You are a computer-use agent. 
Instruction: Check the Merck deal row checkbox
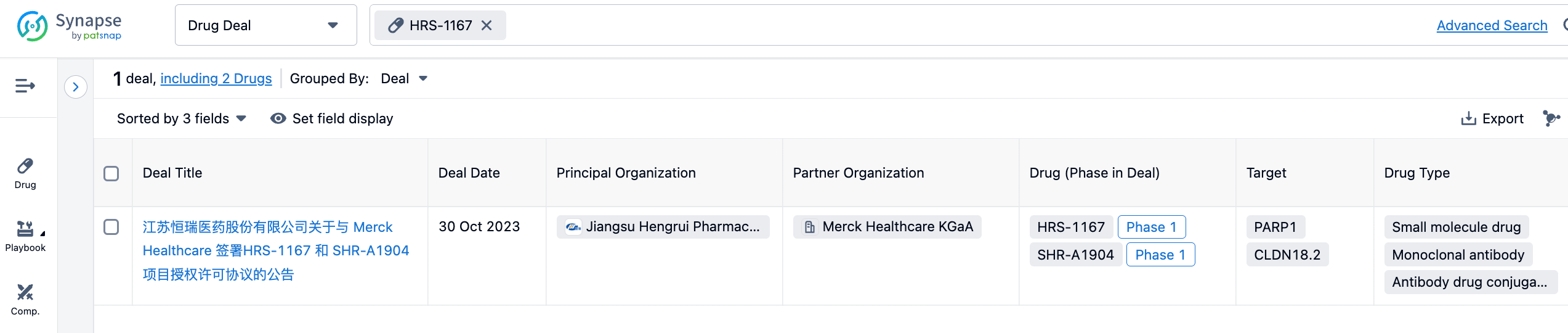pyautogui.click(x=111, y=227)
